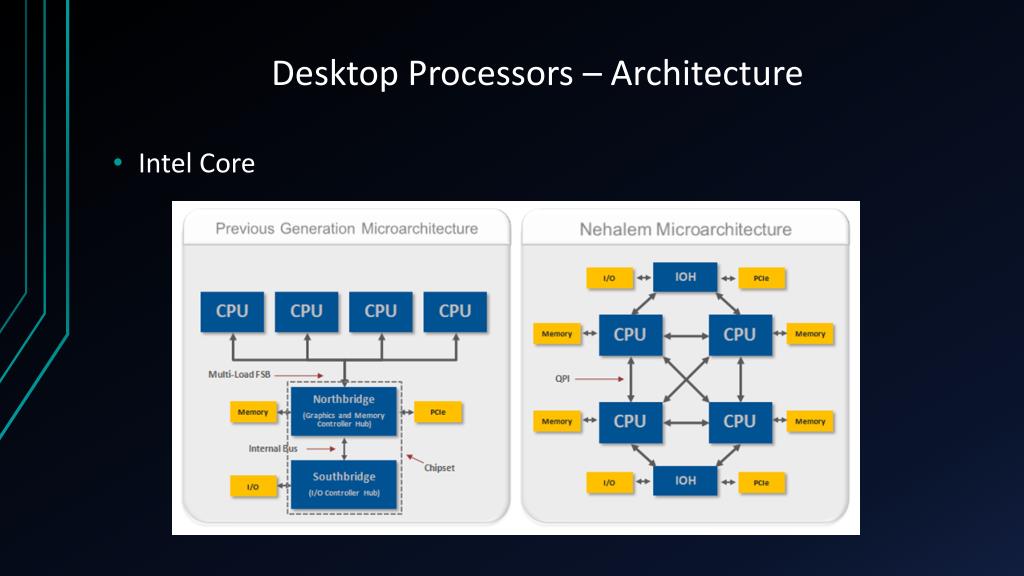Click the "(I/O Controller Hub)" subtitle
1024x576 pixels.
344,493
